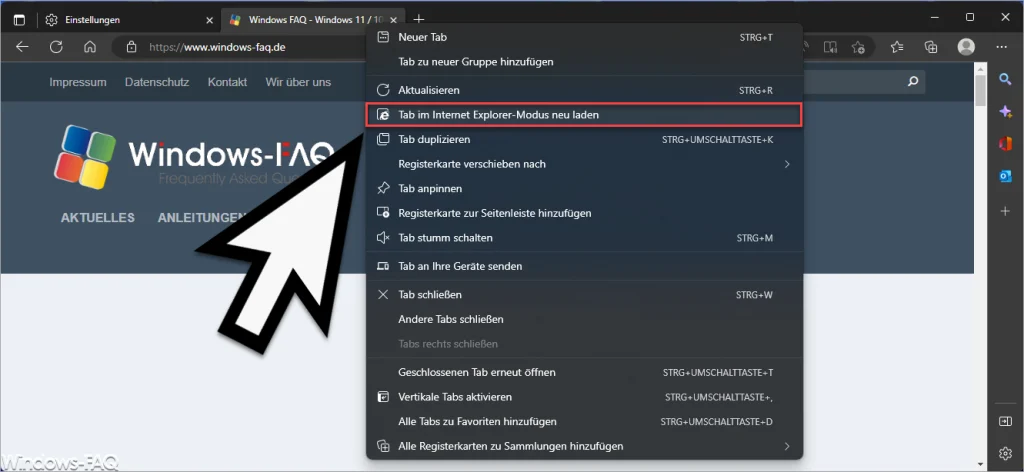Viewport: 1024px width, 472px height.
Task: Open the Outlook sidebar icon
Action: click(1005, 177)
